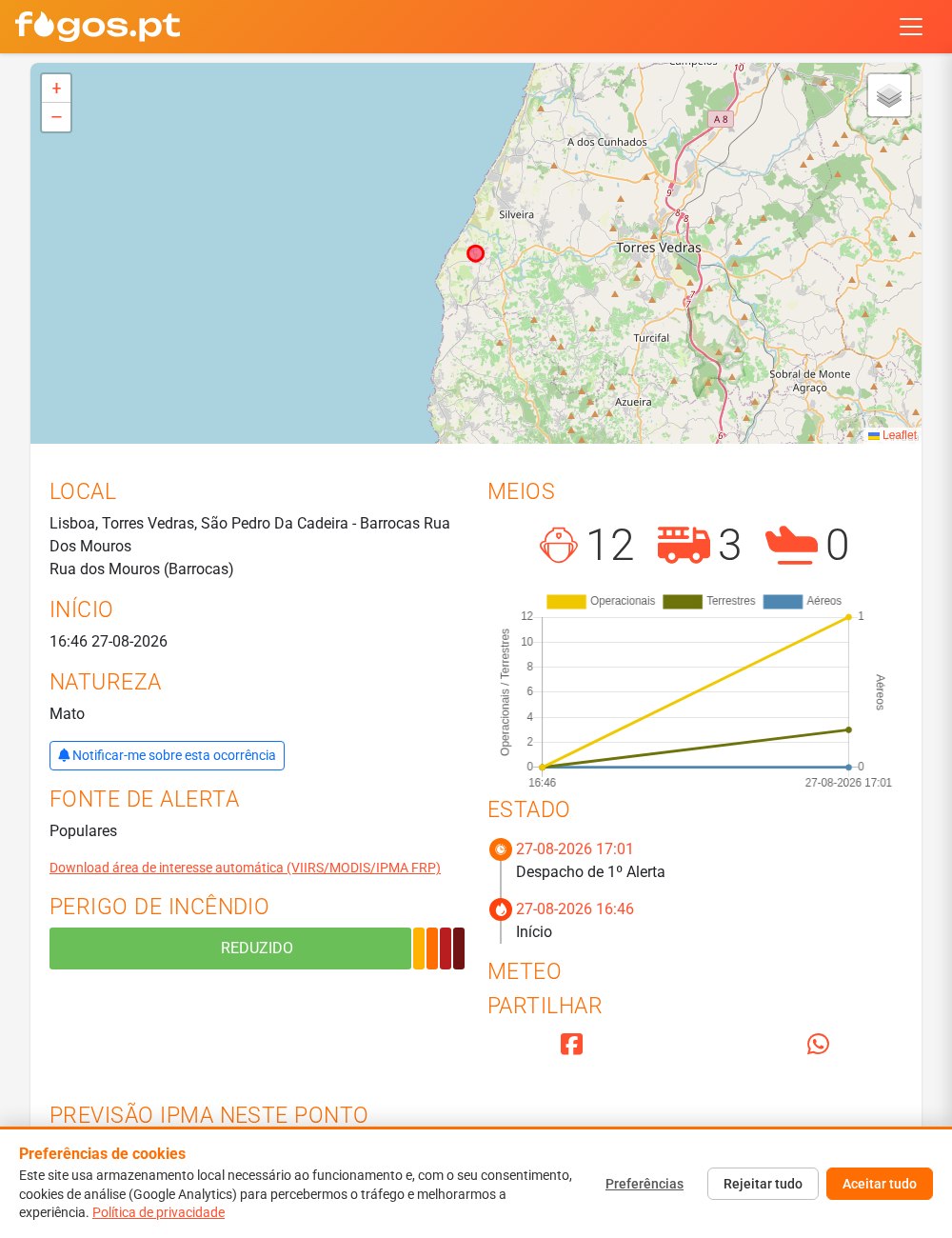Toggle Operacionais series in chart legend
The height and width of the screenshot is (1238, 952).
tap(601, 601)
